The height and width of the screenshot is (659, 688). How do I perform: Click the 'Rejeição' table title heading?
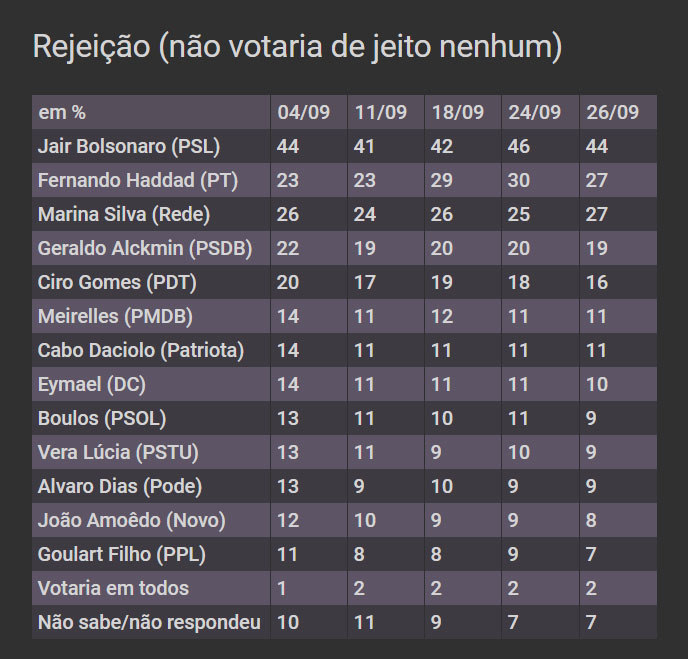coord(297,47)
